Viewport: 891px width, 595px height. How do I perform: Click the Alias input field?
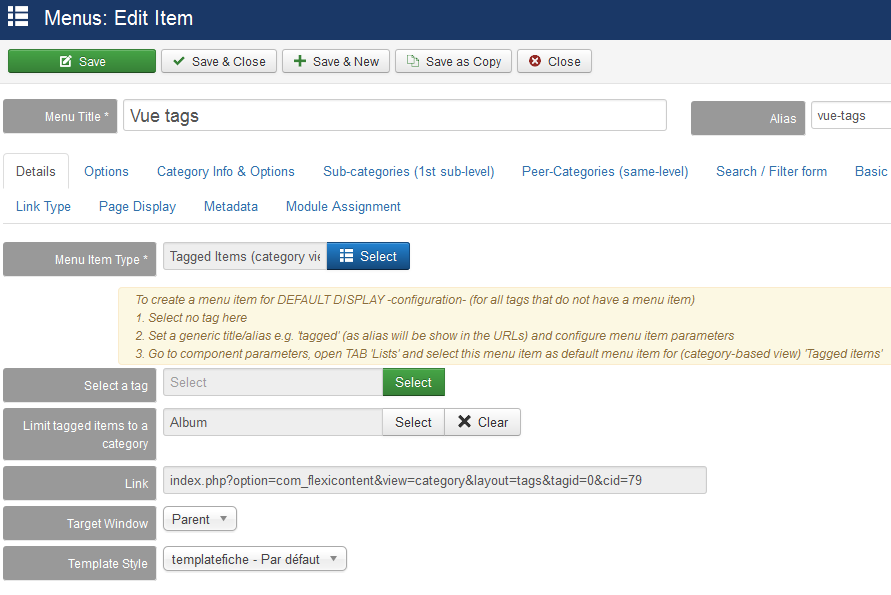(851, 115)
